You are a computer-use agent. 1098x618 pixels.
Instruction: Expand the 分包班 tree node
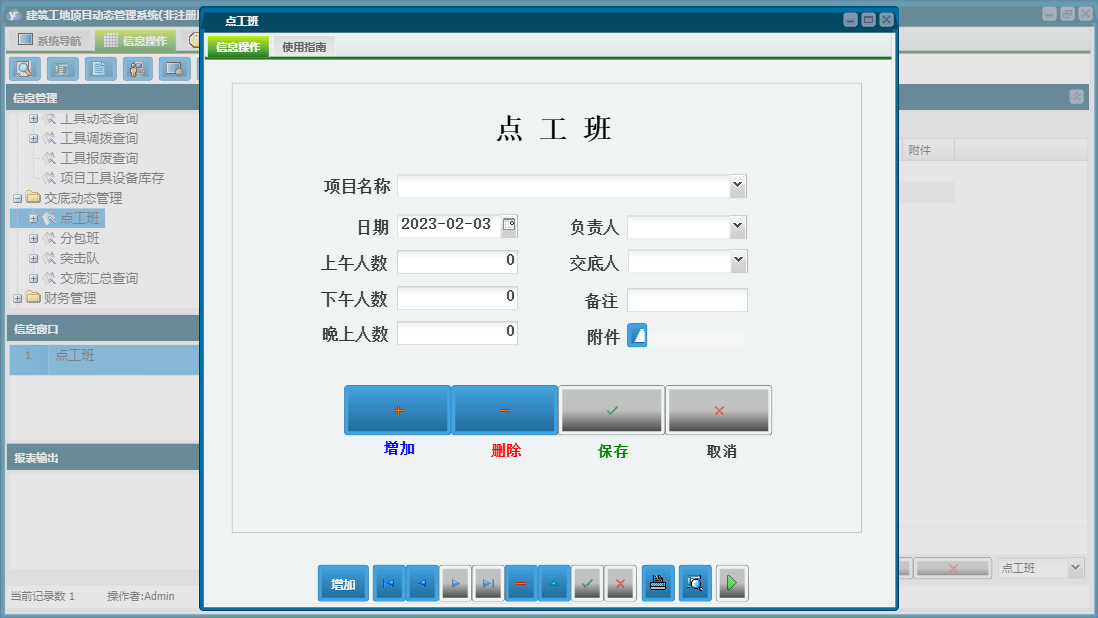[x=33, y=238]
